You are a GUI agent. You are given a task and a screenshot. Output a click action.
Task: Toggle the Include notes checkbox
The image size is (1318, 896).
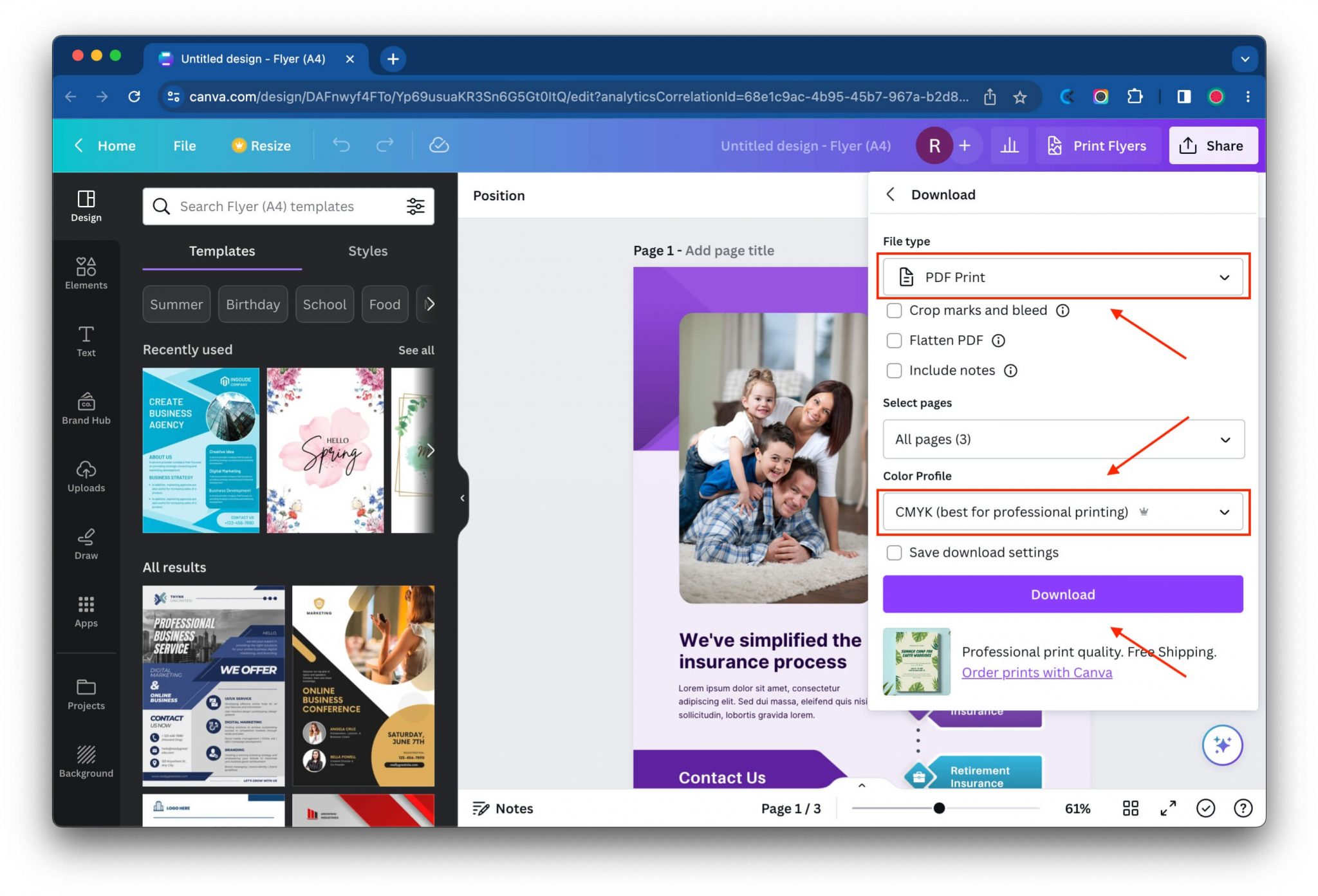click(x=894, y=370)
